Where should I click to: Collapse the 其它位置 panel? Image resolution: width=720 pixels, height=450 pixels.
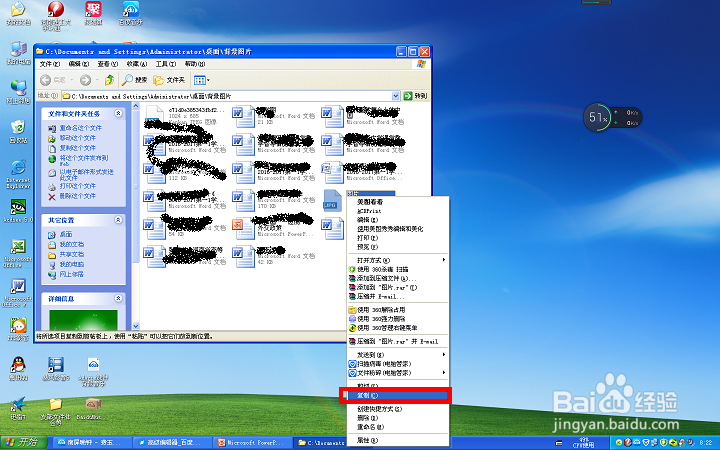pyautogui.click(x=118, y=220)
